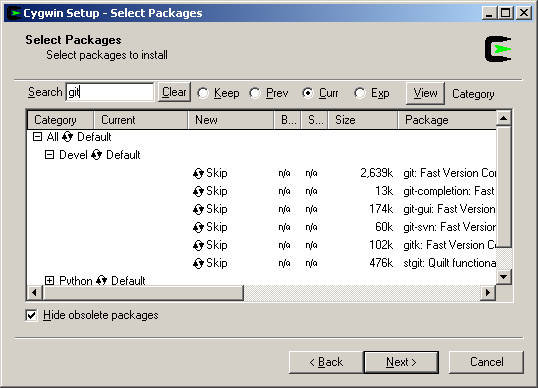Click the Cygwin icon in title bar
538x388 pixels.
[14, 13]
